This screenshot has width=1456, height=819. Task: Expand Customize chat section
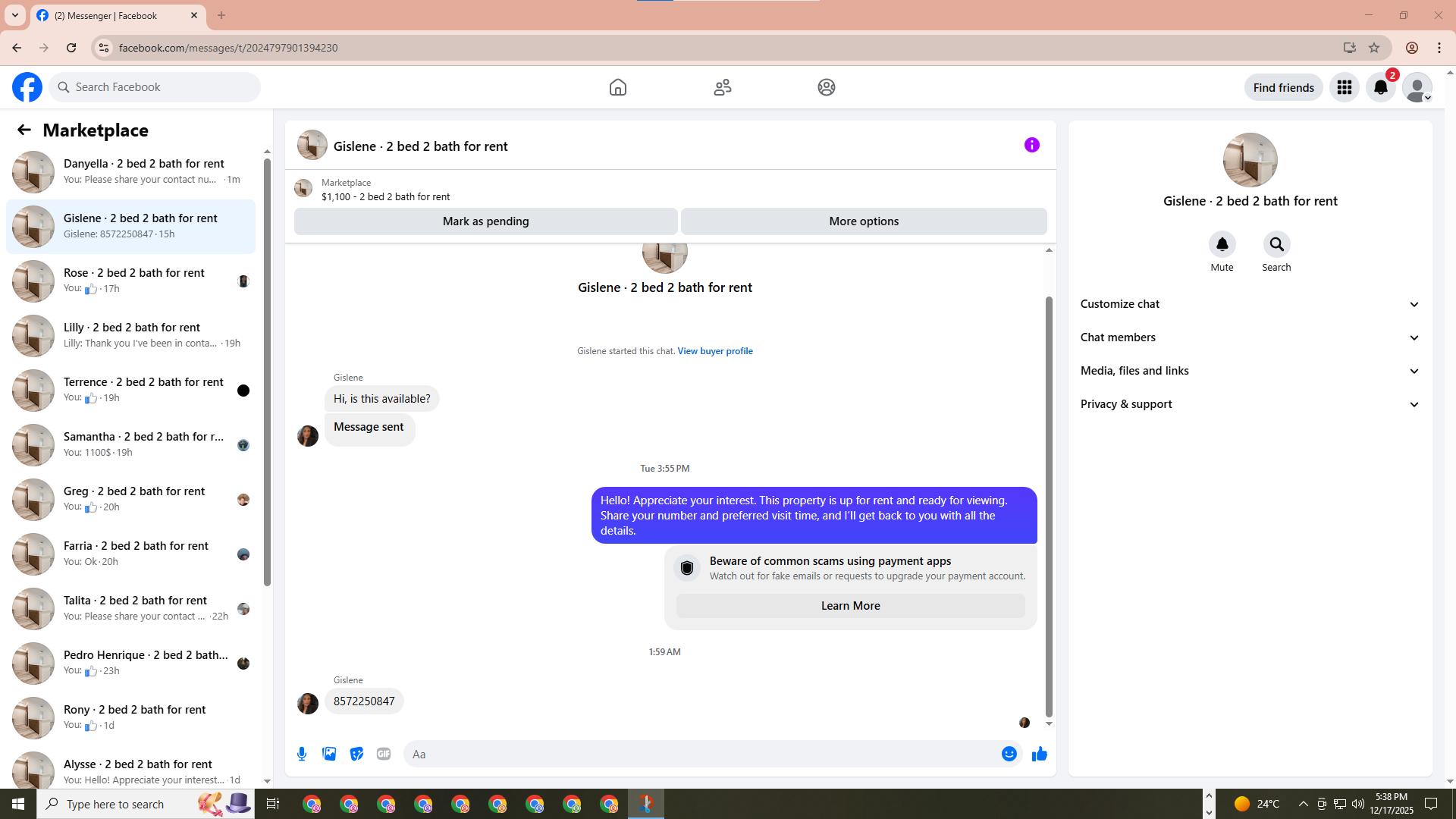point(1249,304)
